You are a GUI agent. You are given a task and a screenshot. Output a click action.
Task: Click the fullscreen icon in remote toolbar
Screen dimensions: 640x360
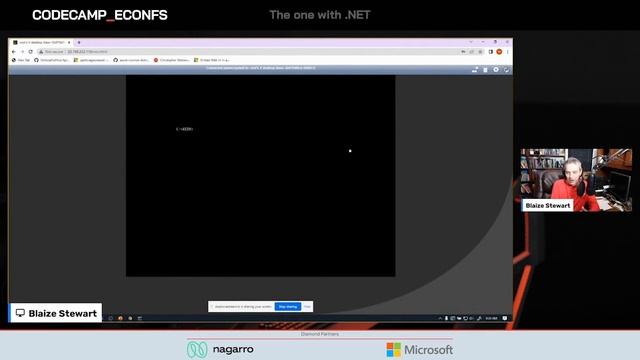point(507,70)
